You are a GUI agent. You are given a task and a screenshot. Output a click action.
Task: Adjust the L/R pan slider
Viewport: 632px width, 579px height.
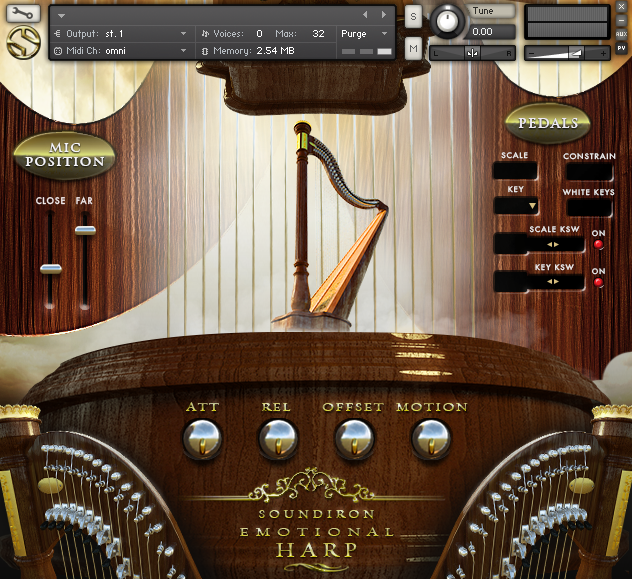[472, 53]
